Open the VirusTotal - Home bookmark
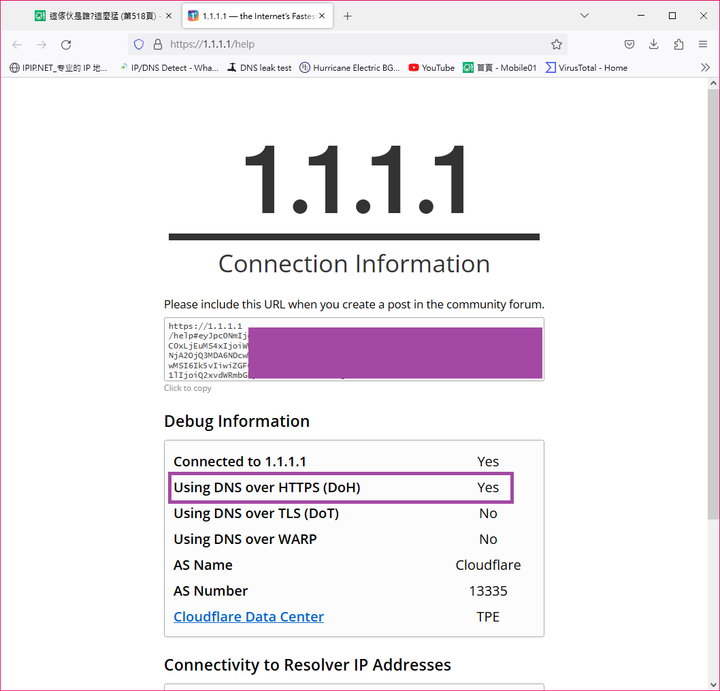This screenshot has height=691, width=720. (x=586, y=68)
